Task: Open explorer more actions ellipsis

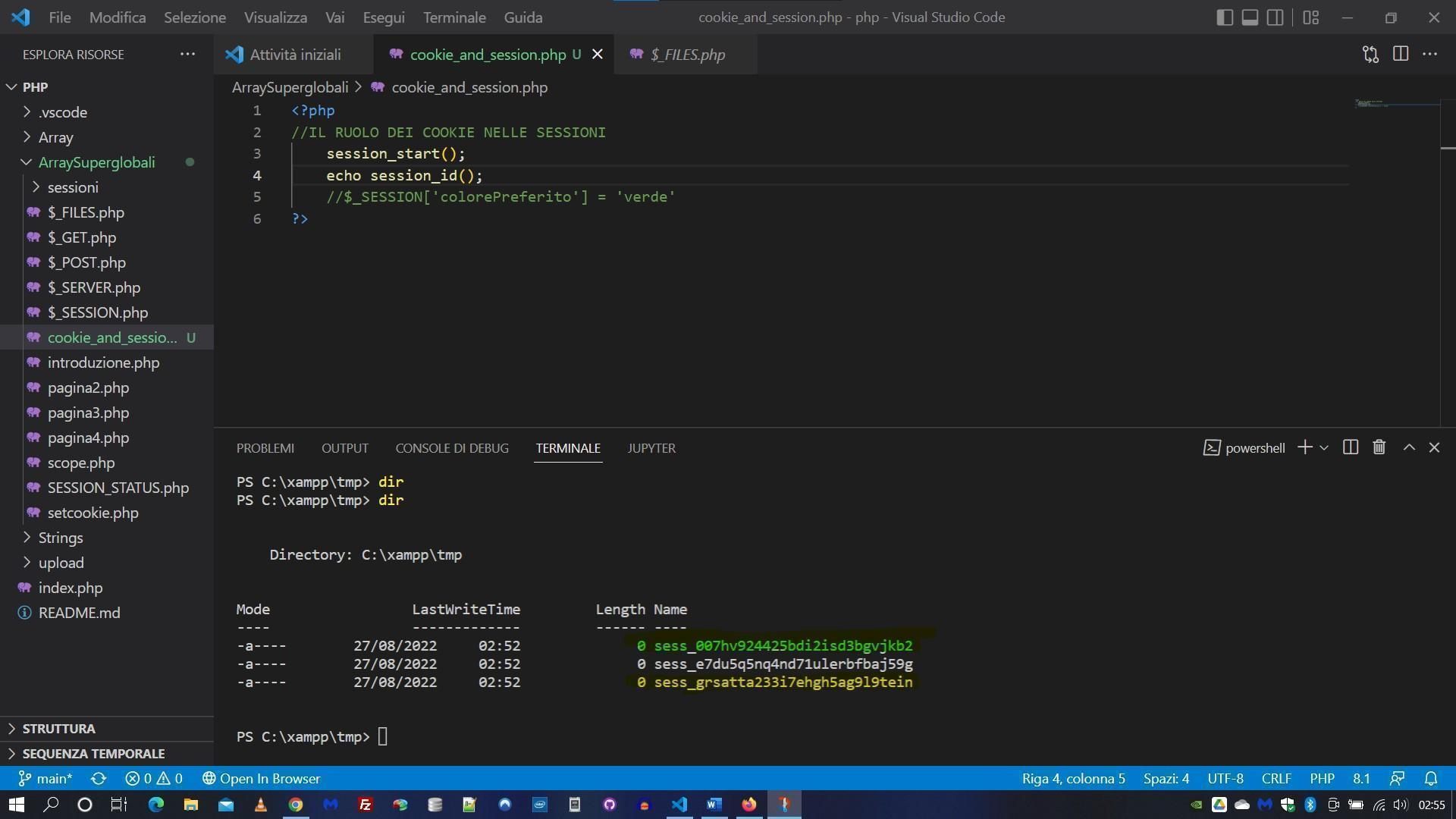Action: [x=187, y=54]
